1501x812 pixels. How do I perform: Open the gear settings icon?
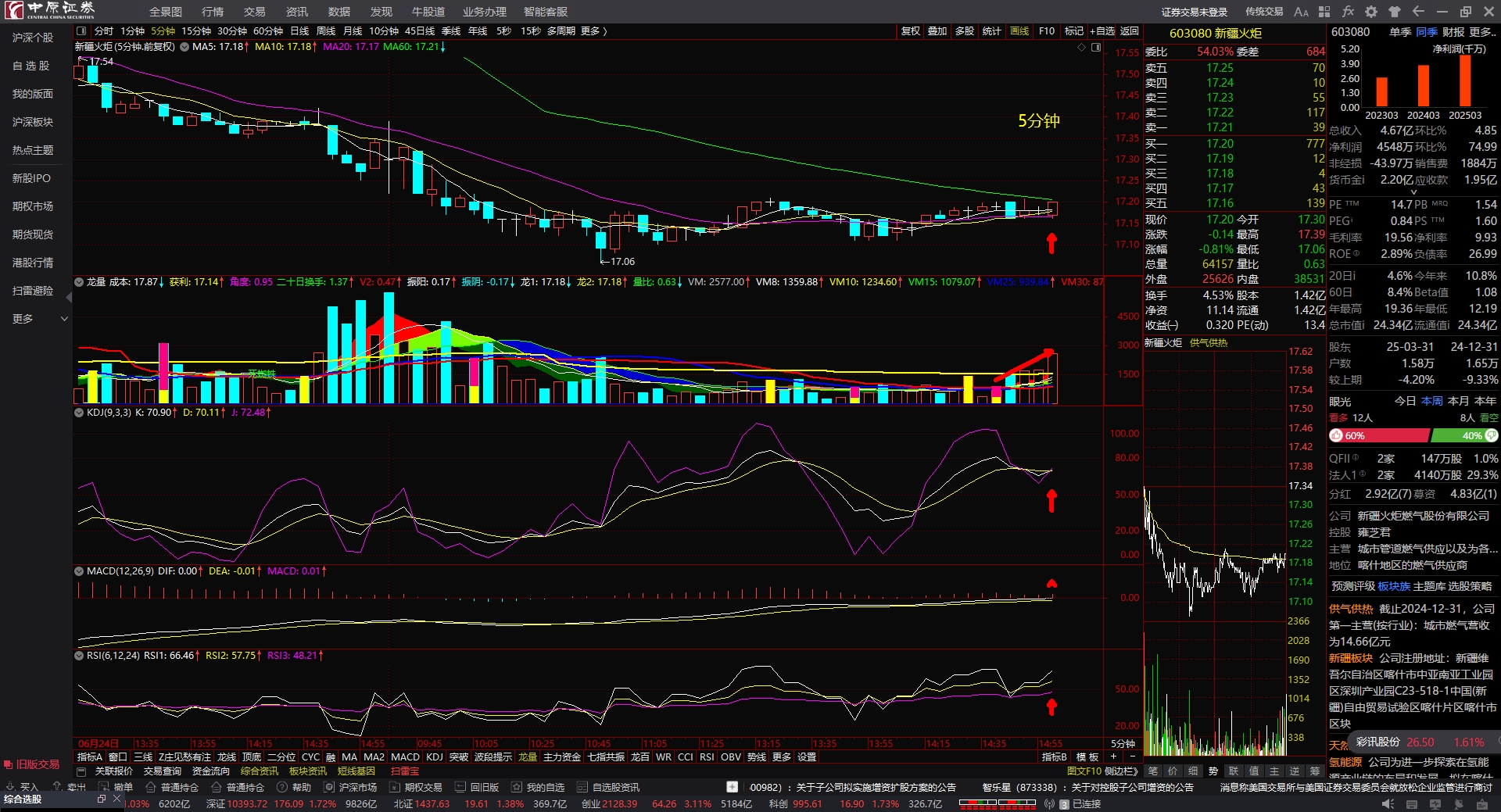pyautogui.click(x=1371, y=12)
